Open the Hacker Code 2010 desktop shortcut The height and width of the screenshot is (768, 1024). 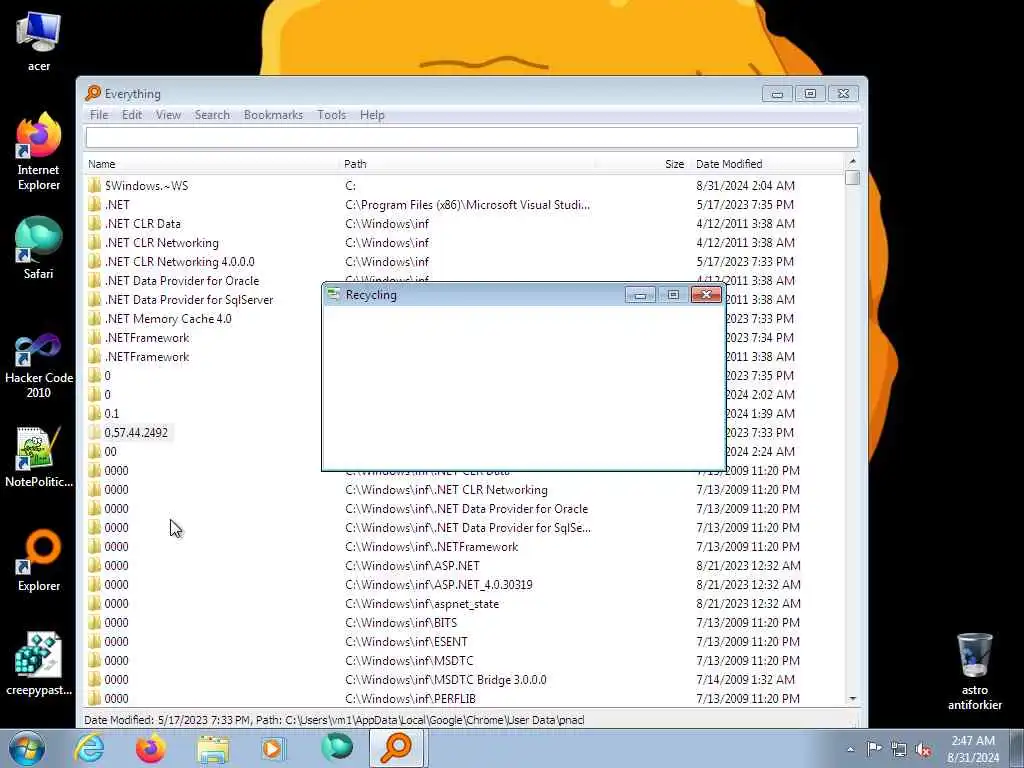click(x=39, y=366)
